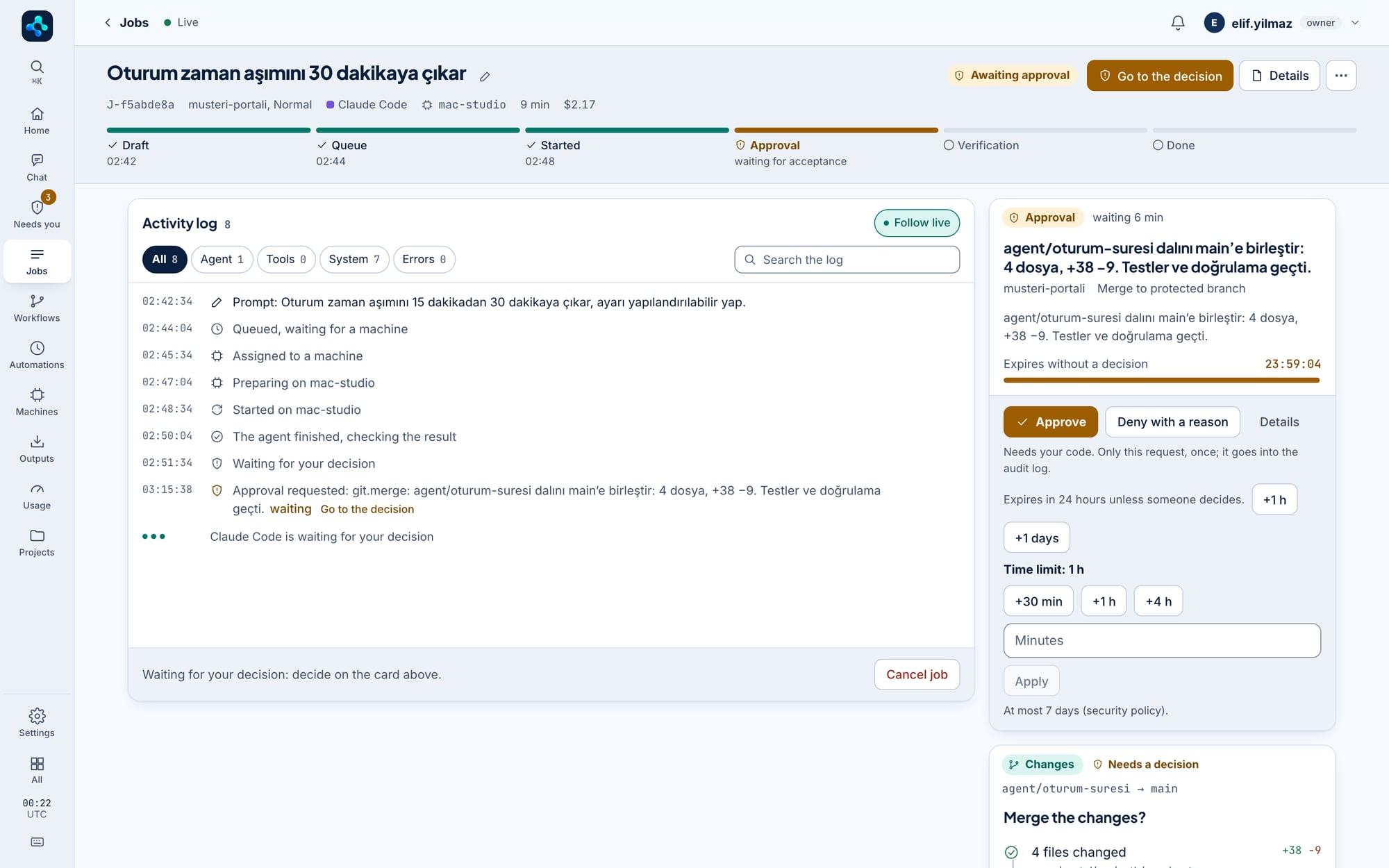Click the elif.yilmaz avatar

click(x=1214, y=23)
